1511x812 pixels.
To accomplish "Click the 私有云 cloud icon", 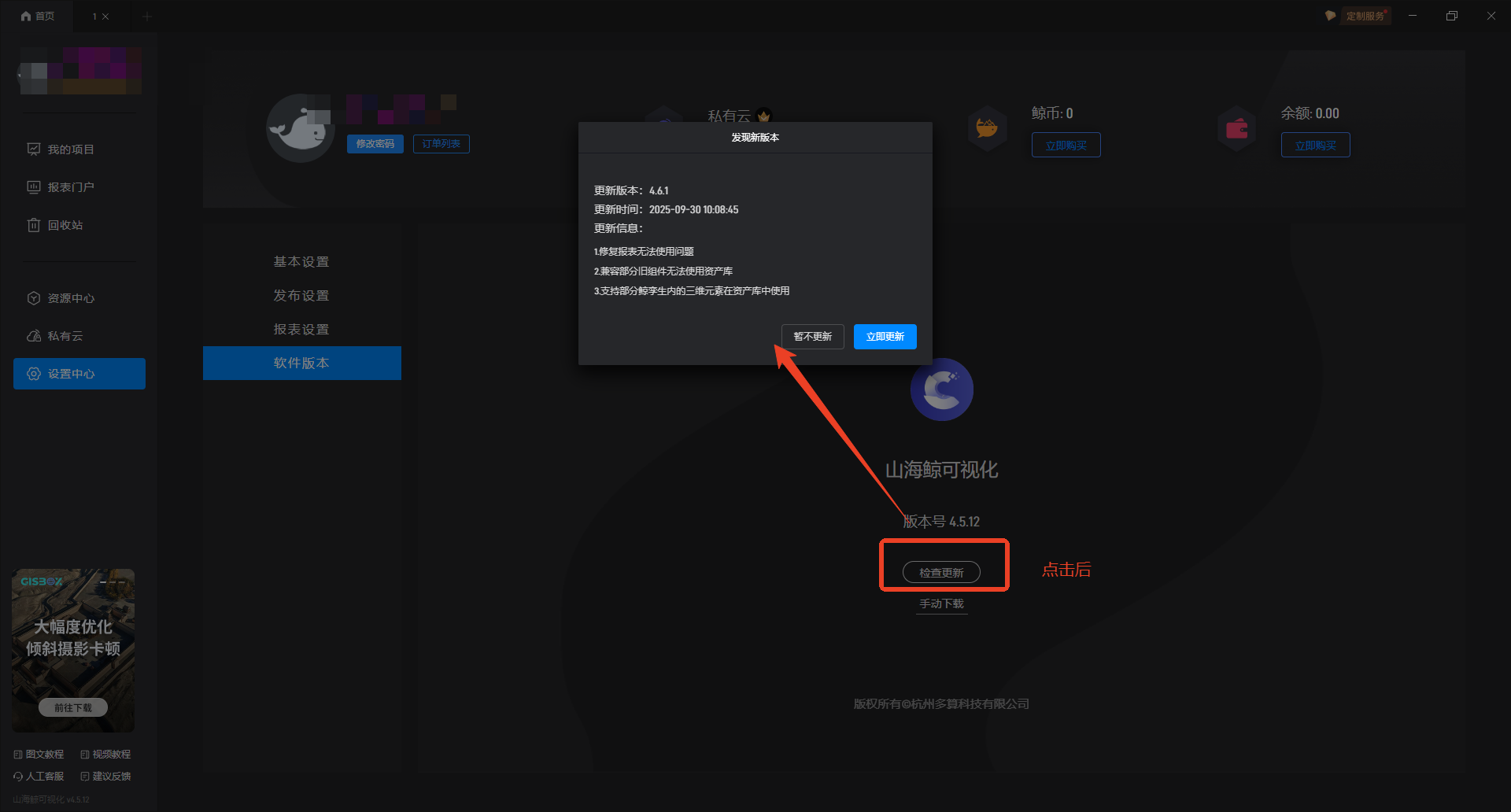I will 34,336.
